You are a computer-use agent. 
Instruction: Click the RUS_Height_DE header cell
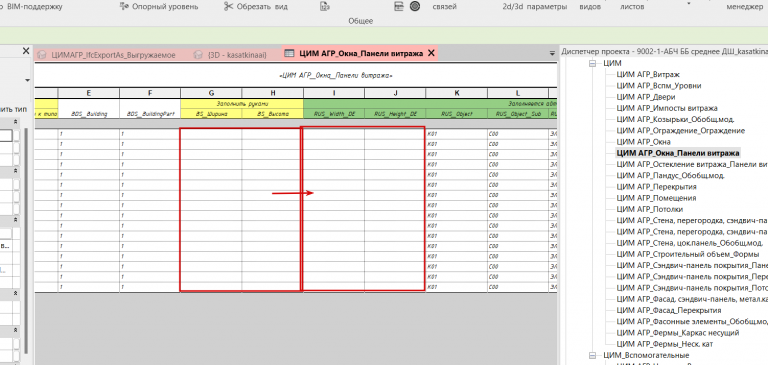(395, 114)
